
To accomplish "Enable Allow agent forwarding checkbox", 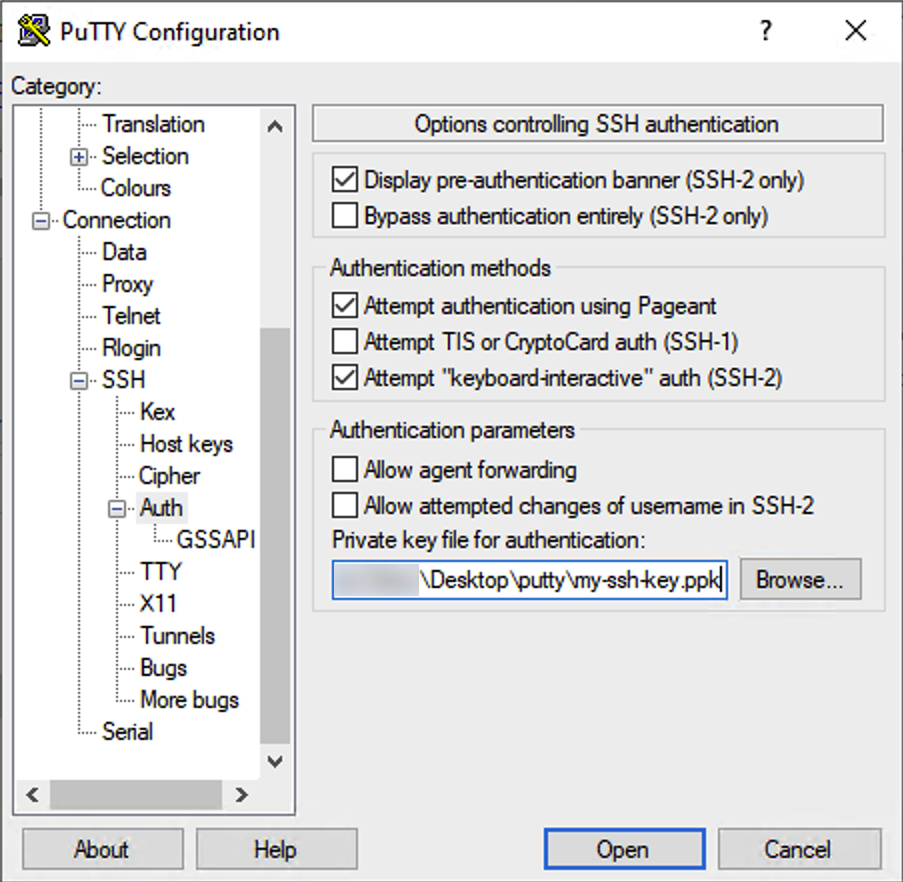I will (344, 470).
